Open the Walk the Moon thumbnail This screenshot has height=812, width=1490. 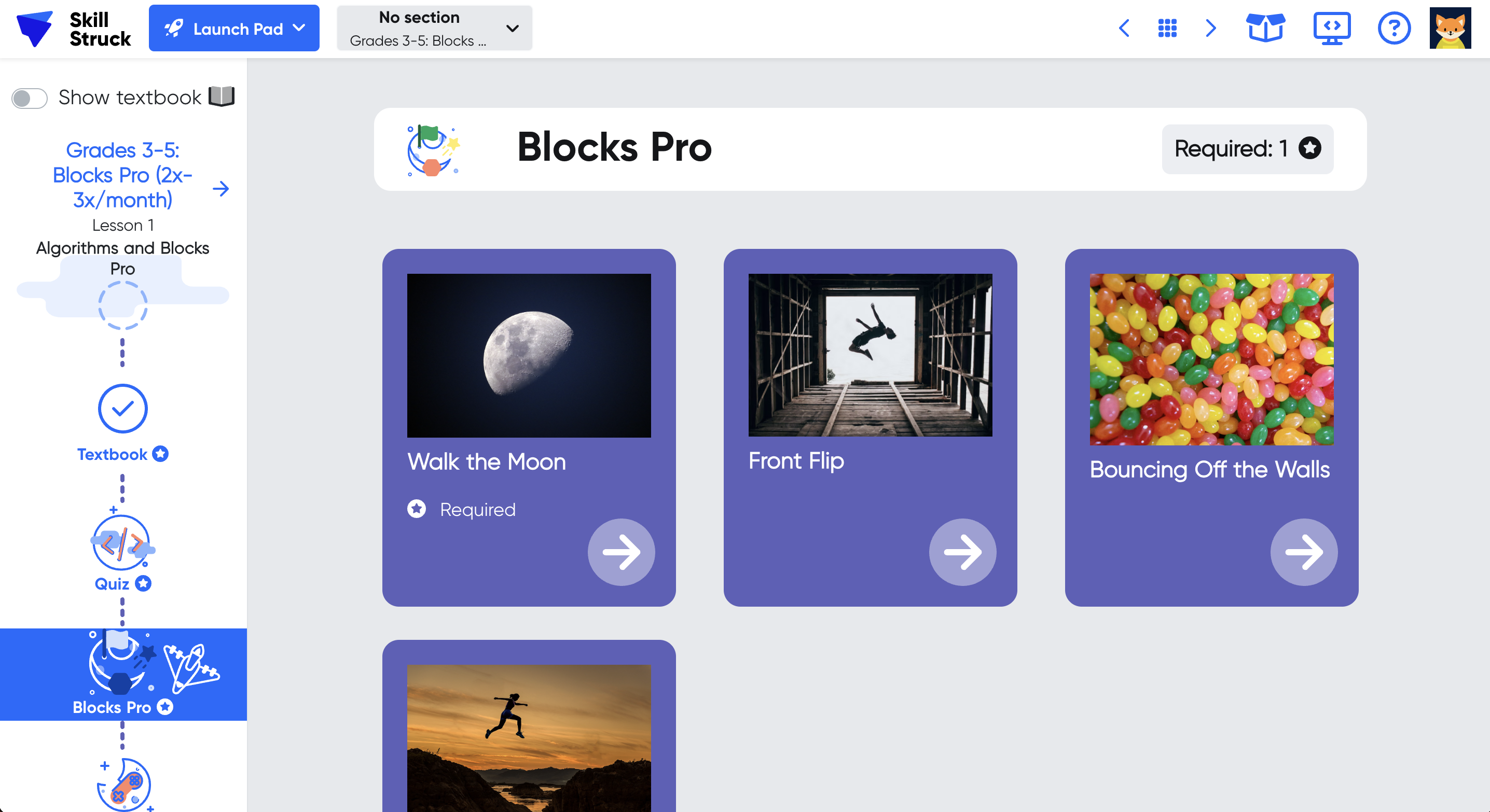(x=529, y=355)
